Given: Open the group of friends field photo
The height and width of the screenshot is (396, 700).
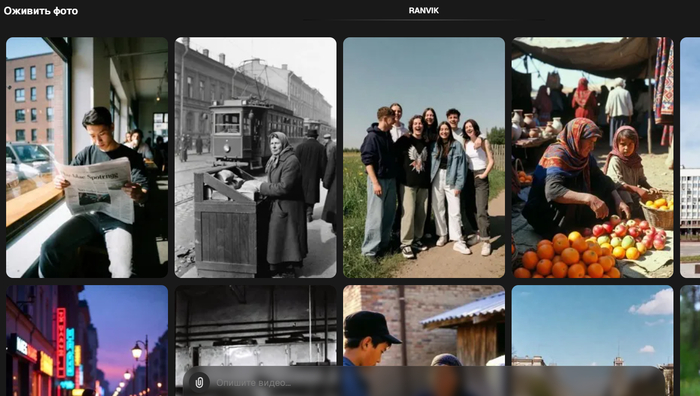Looking at the screenshot, I should (x=424, y=158).
